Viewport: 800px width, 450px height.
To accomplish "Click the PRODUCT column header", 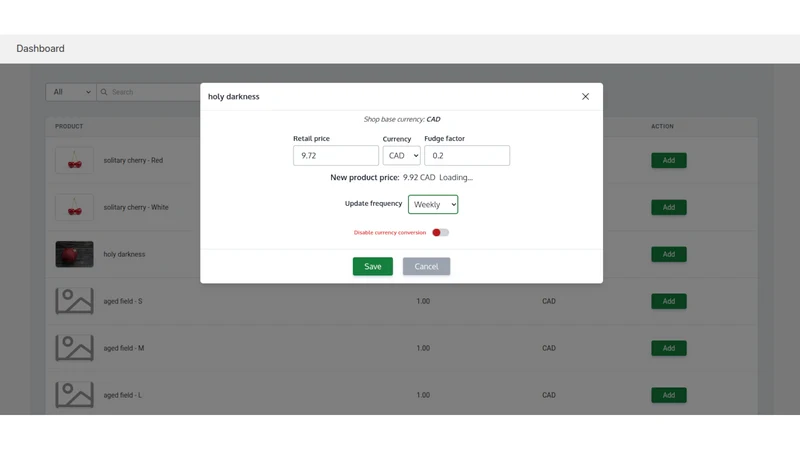I will tap(69, 126).
